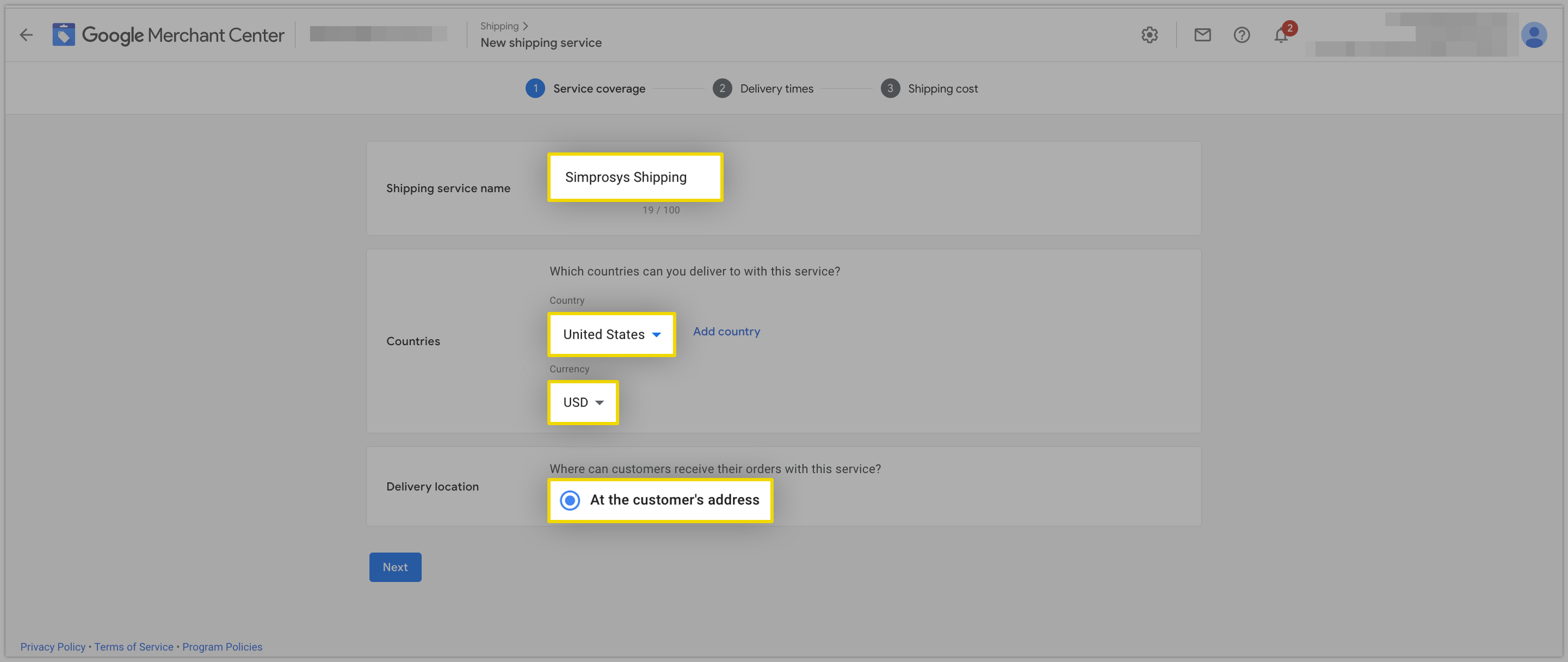Open the account avatar menu
The image size is (1568, 662).
click(x=1533, y=35)
